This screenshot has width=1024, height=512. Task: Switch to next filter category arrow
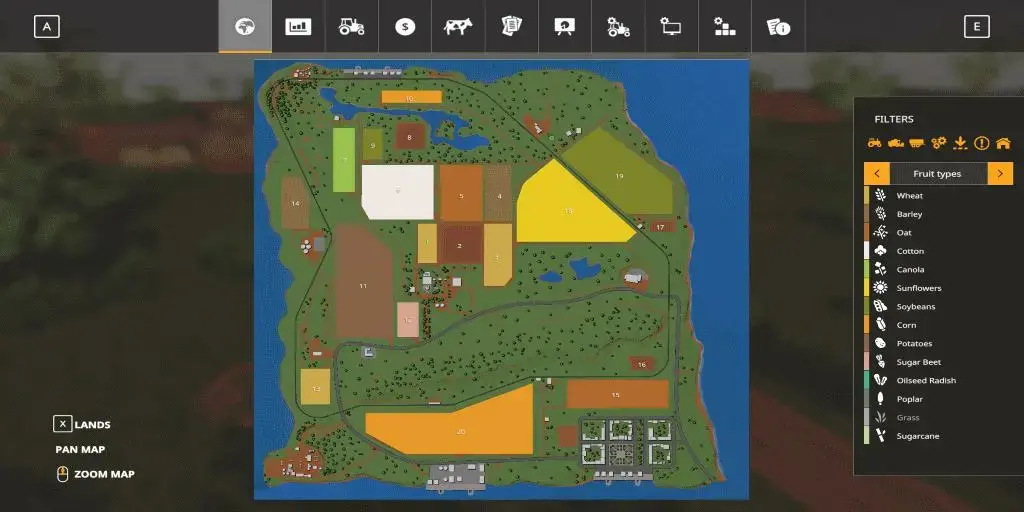coord(1000,174)
